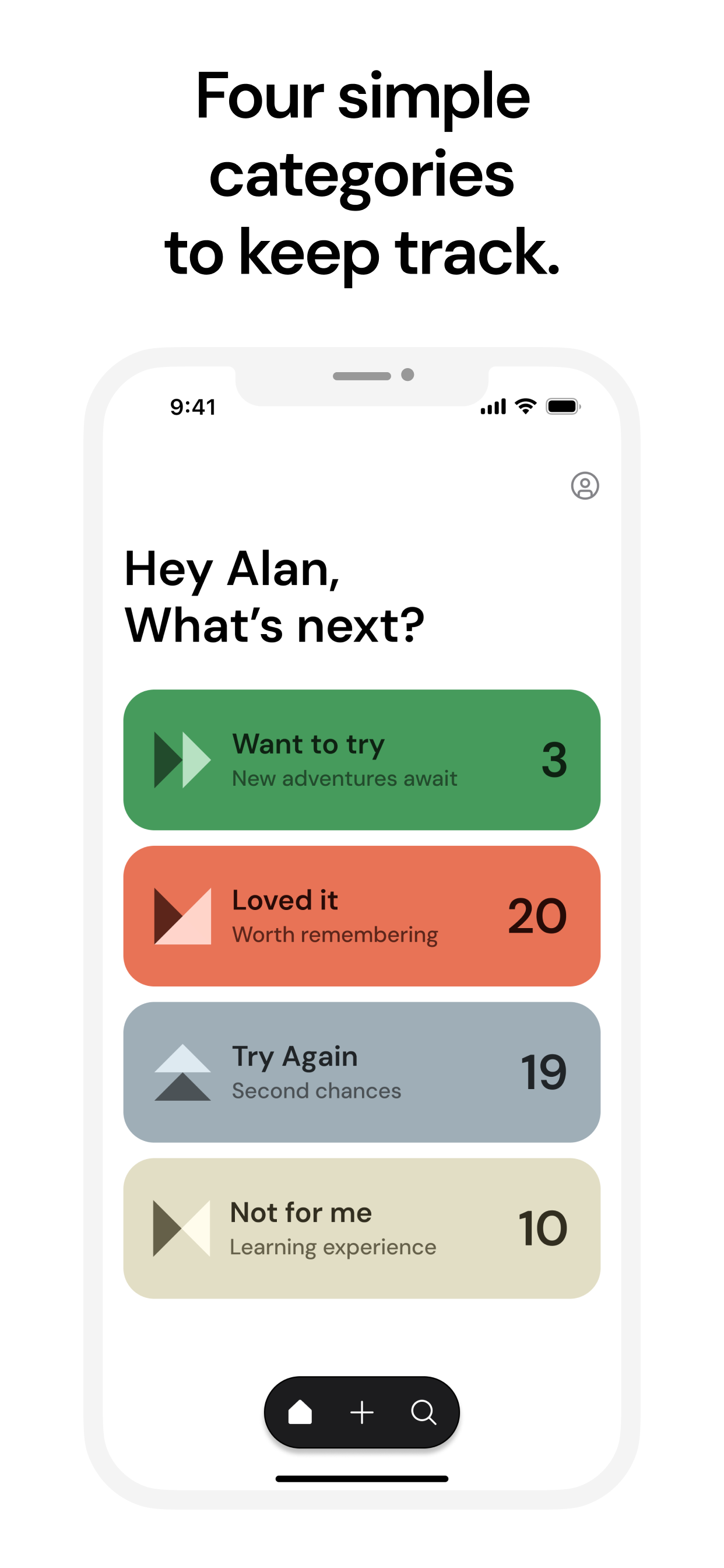Viewport: 724px width, 1568px height.
Task: Tap the 9:41 status bar clock
Action: click(193, 407)
